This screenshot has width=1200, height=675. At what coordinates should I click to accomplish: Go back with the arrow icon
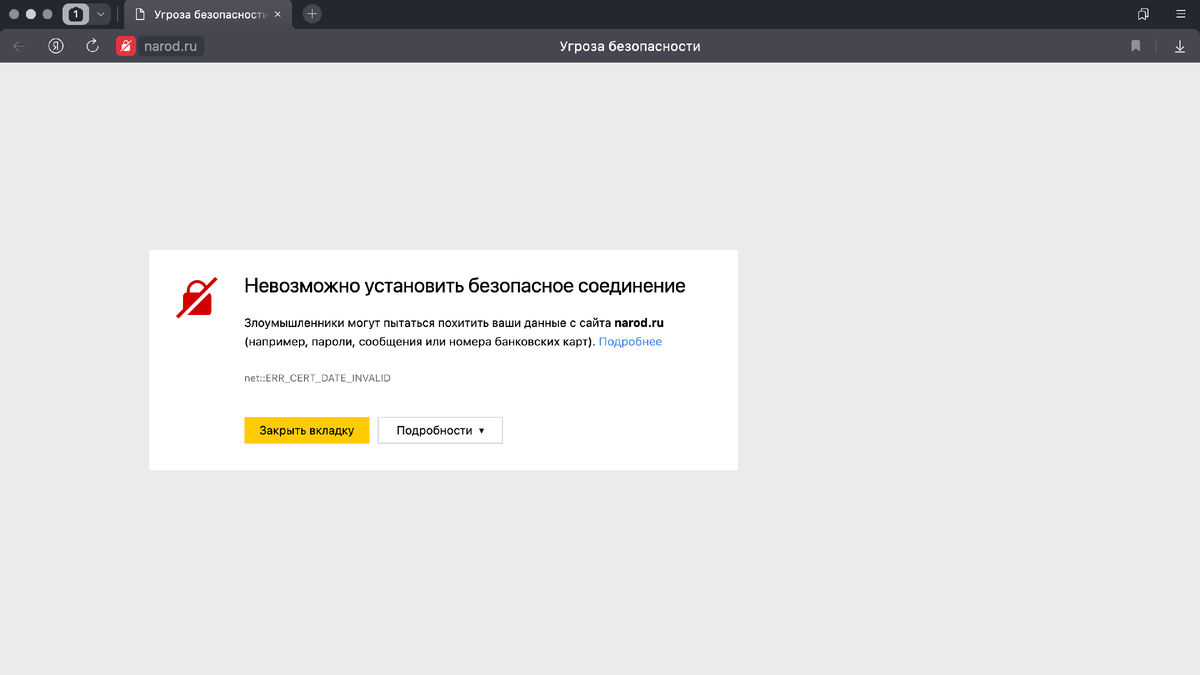tap(19, 46)
